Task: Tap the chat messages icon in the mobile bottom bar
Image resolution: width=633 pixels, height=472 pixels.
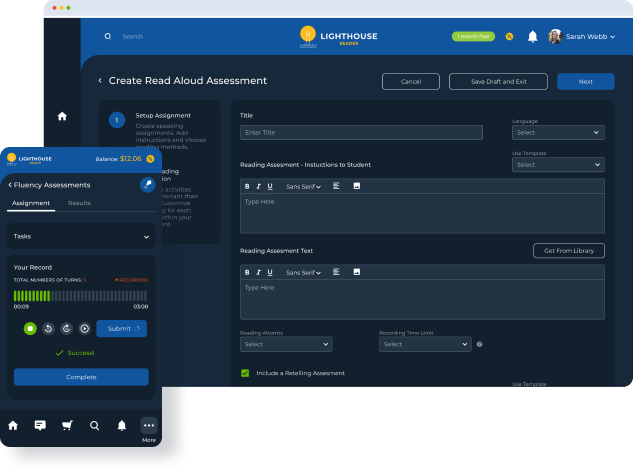Action: pyautogui.click(x=40, y=424)
